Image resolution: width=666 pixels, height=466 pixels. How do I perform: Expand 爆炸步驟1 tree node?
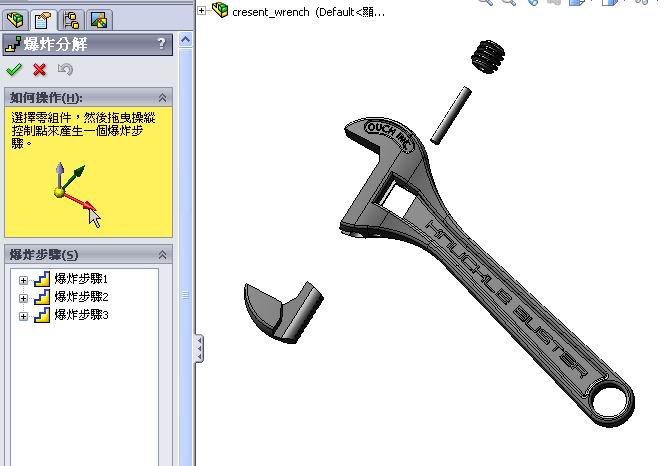(x=23, y=280)
